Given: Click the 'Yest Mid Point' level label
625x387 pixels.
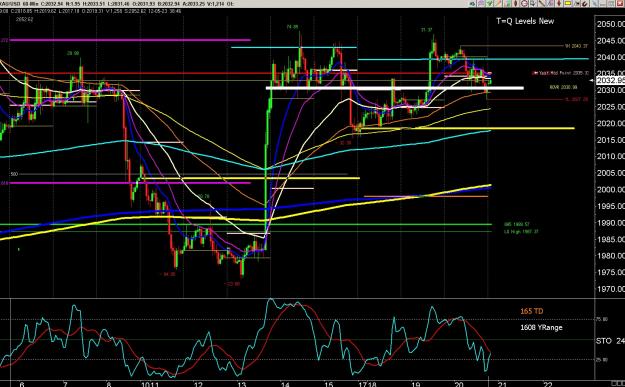Looking at the screenshot, I should tap(560, 73).
